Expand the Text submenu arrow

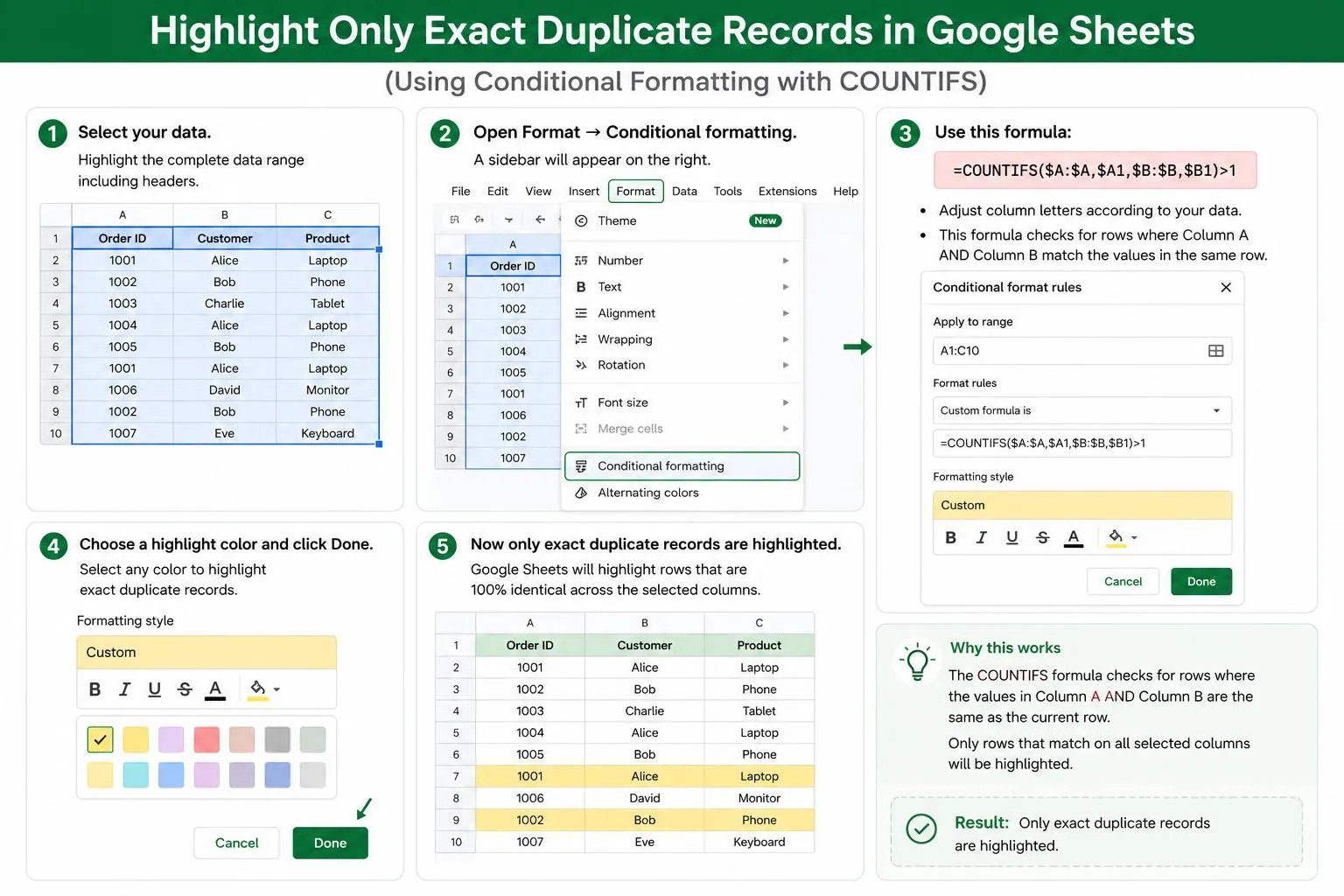pos(786,287)
